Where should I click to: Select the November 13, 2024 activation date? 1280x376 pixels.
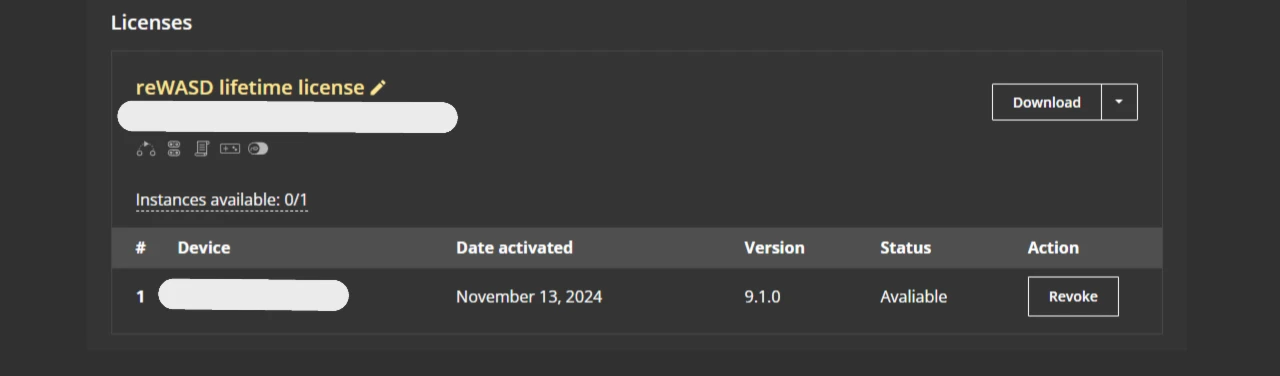click(x=529, y=297)
